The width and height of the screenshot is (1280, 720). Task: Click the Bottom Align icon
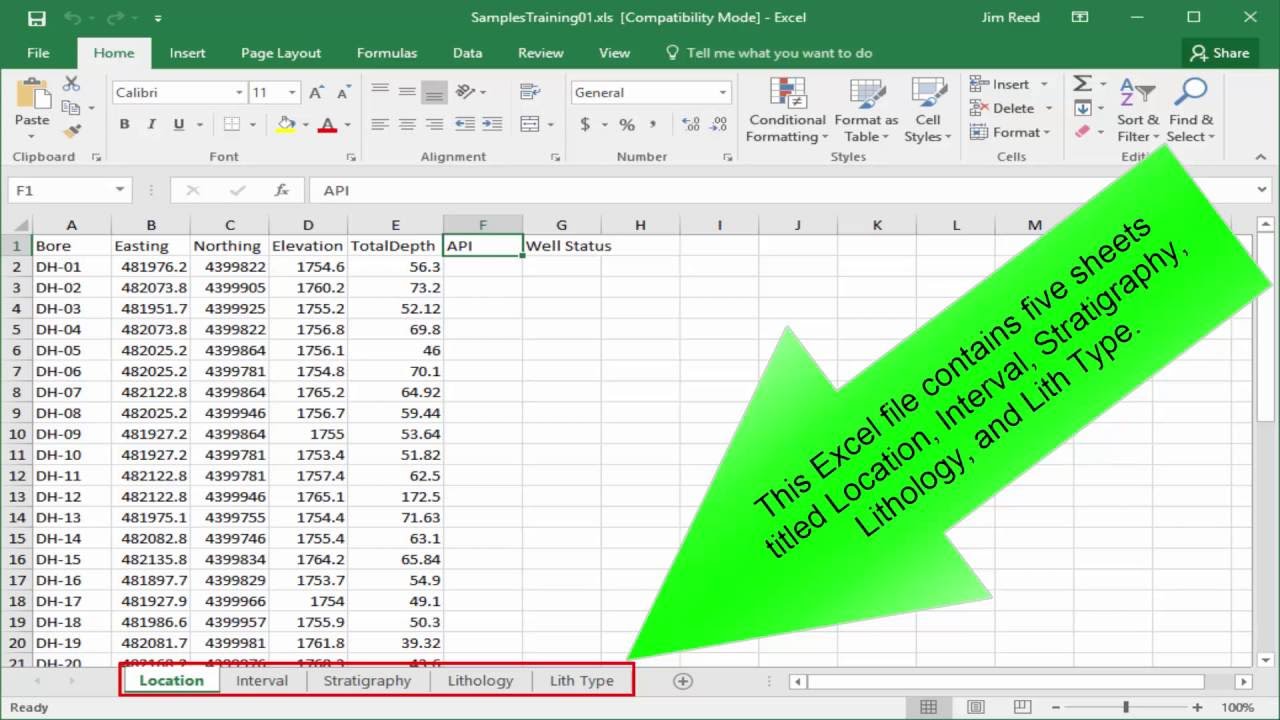(x=434, y=92)
